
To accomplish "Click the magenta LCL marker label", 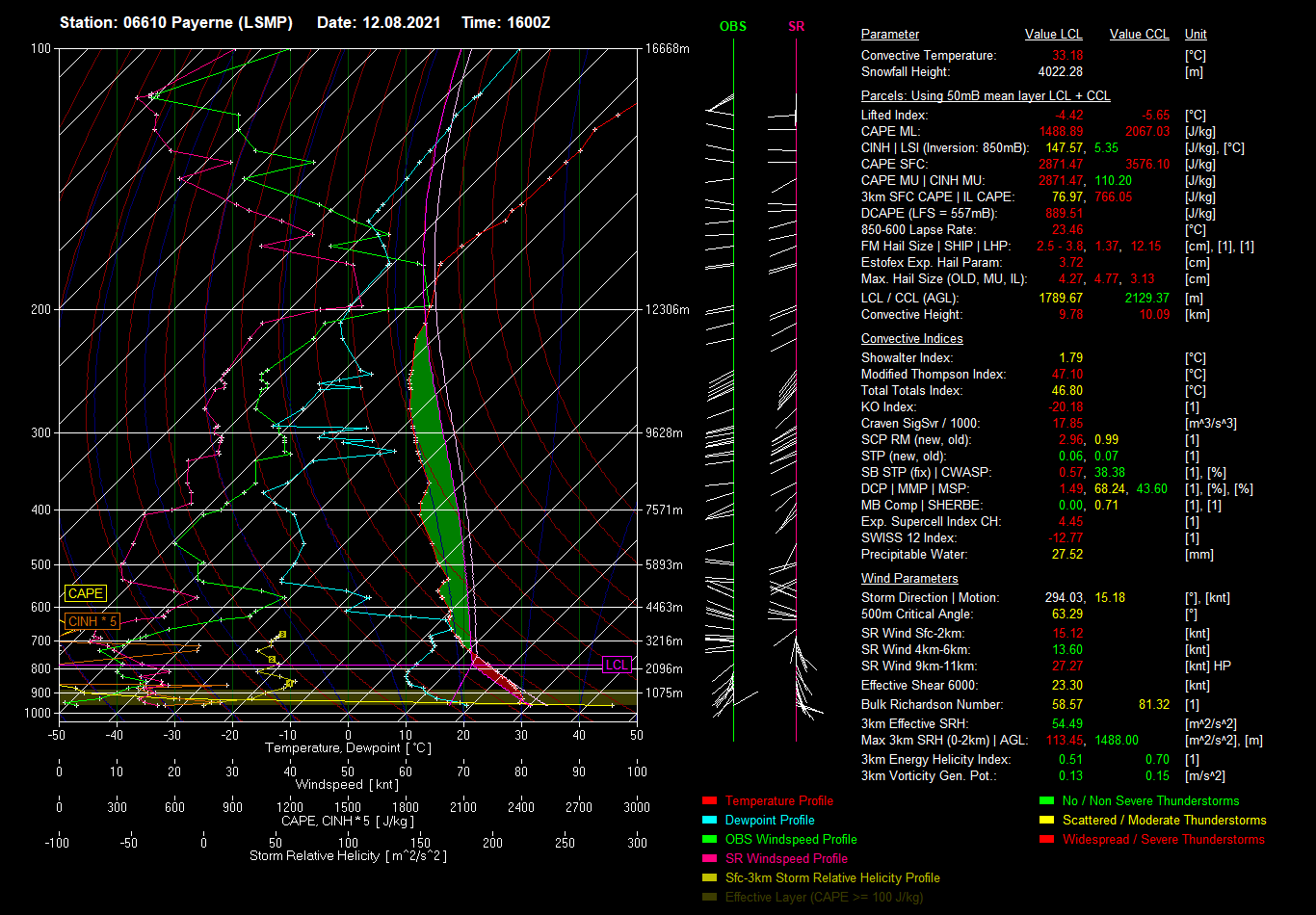I will tap(616, 666).
